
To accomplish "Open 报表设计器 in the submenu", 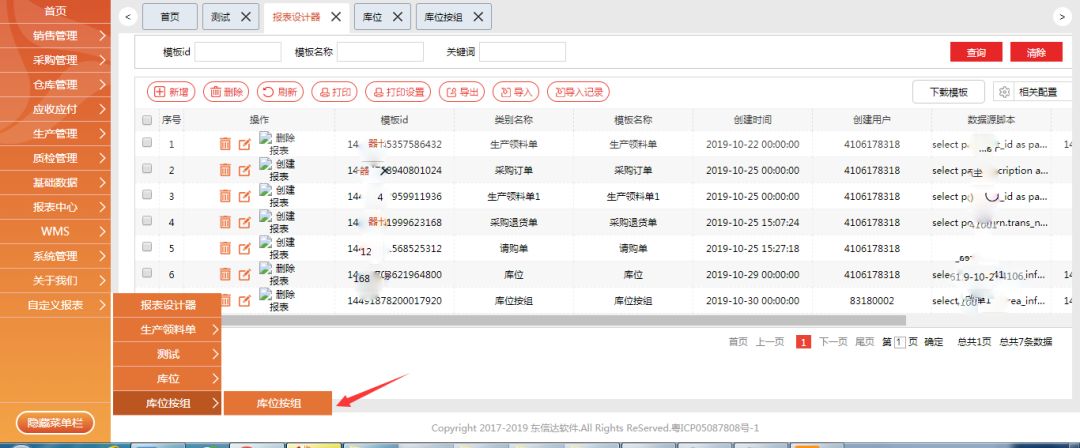I will pyautogui.click(x=167, y=305).
